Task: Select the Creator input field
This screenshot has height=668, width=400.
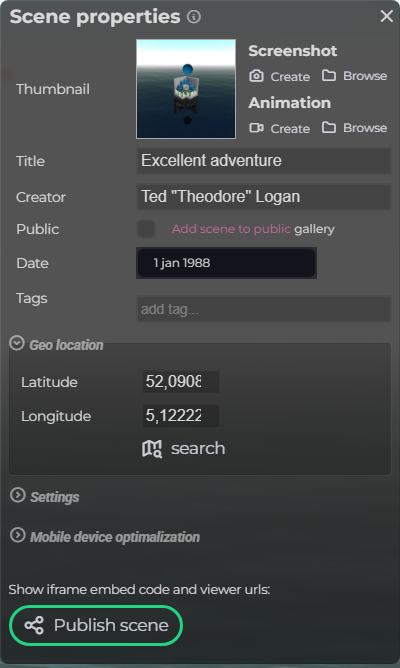Action: (x=263, y=196)
